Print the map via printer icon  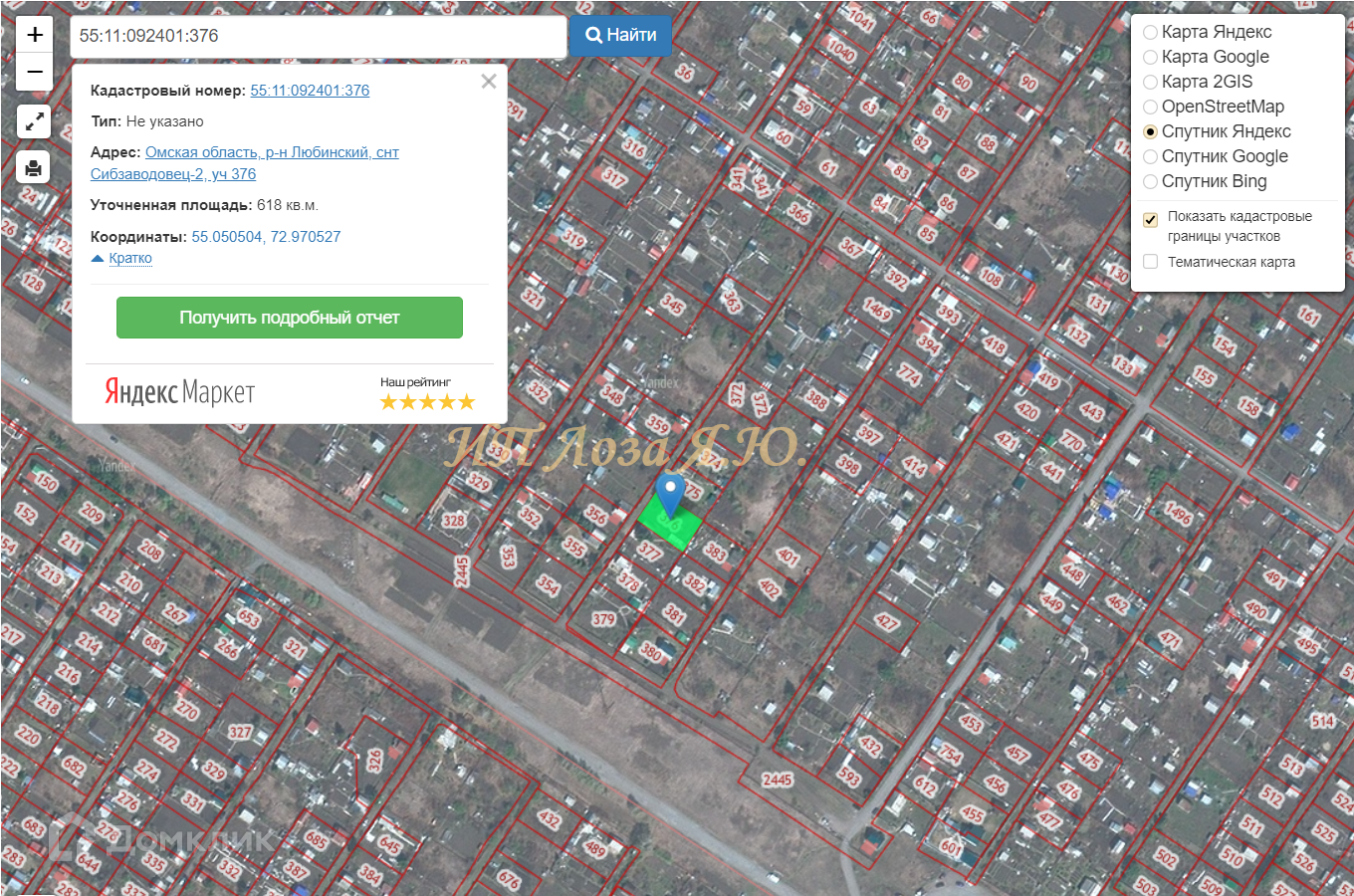34,167
